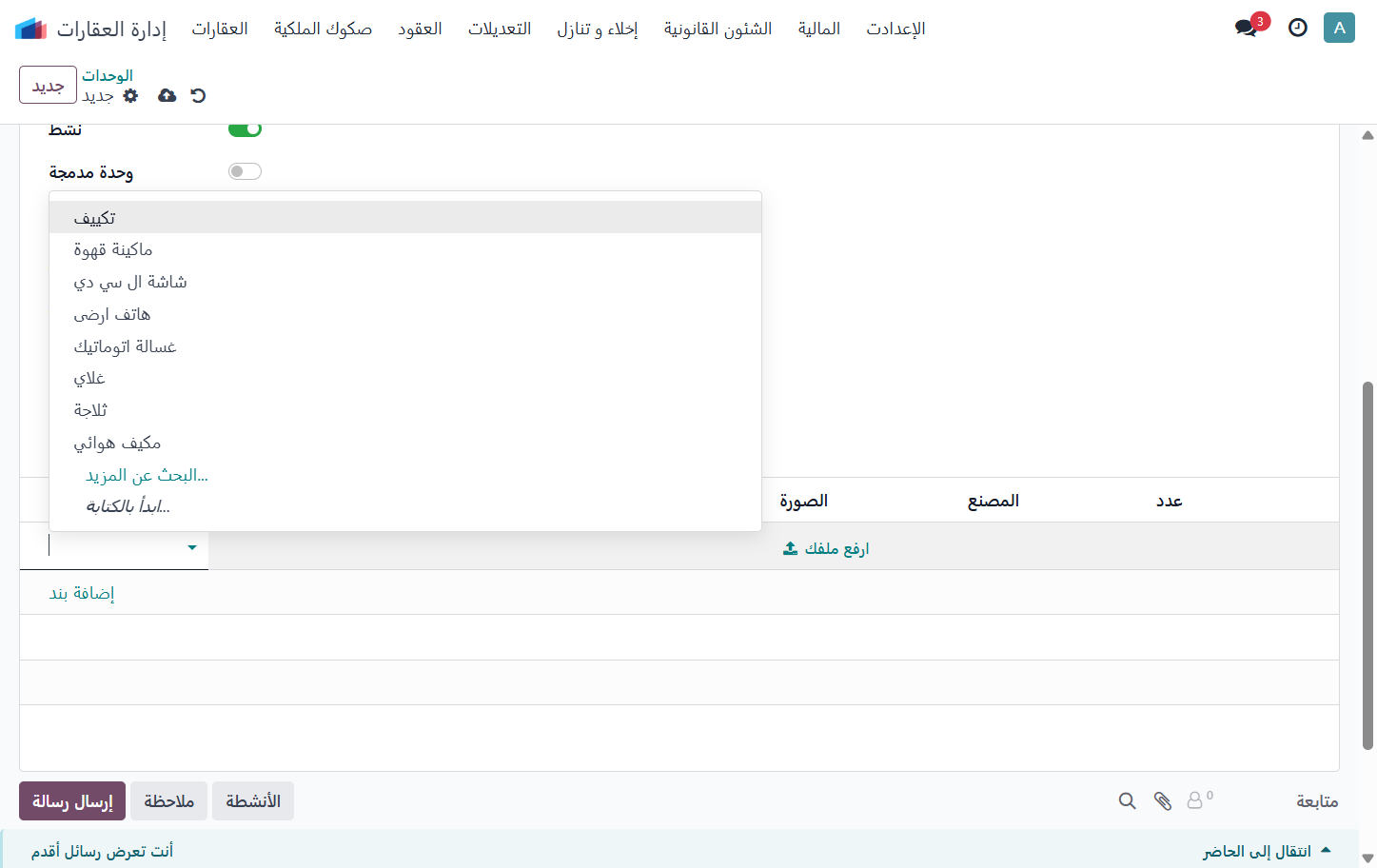This screenshot has width=1377, height=868.
Task: Enable the وحدة مدمجة switch
Action: (x=245, y=171)
